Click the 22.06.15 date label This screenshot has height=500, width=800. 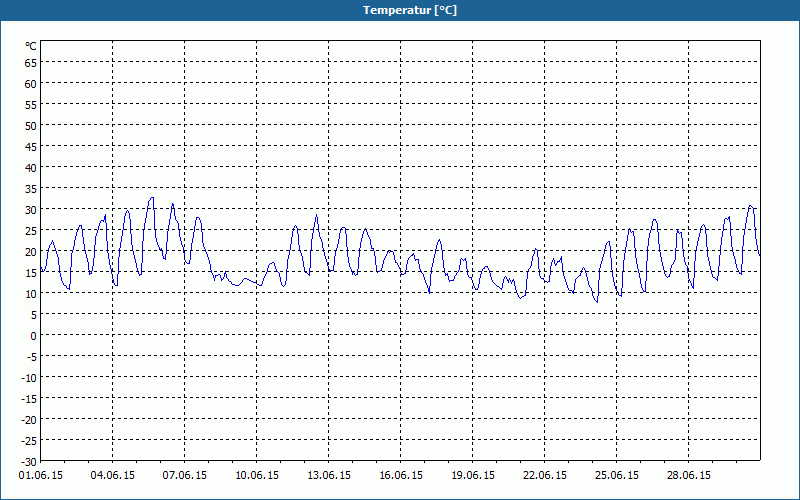[x=544, y=476]
